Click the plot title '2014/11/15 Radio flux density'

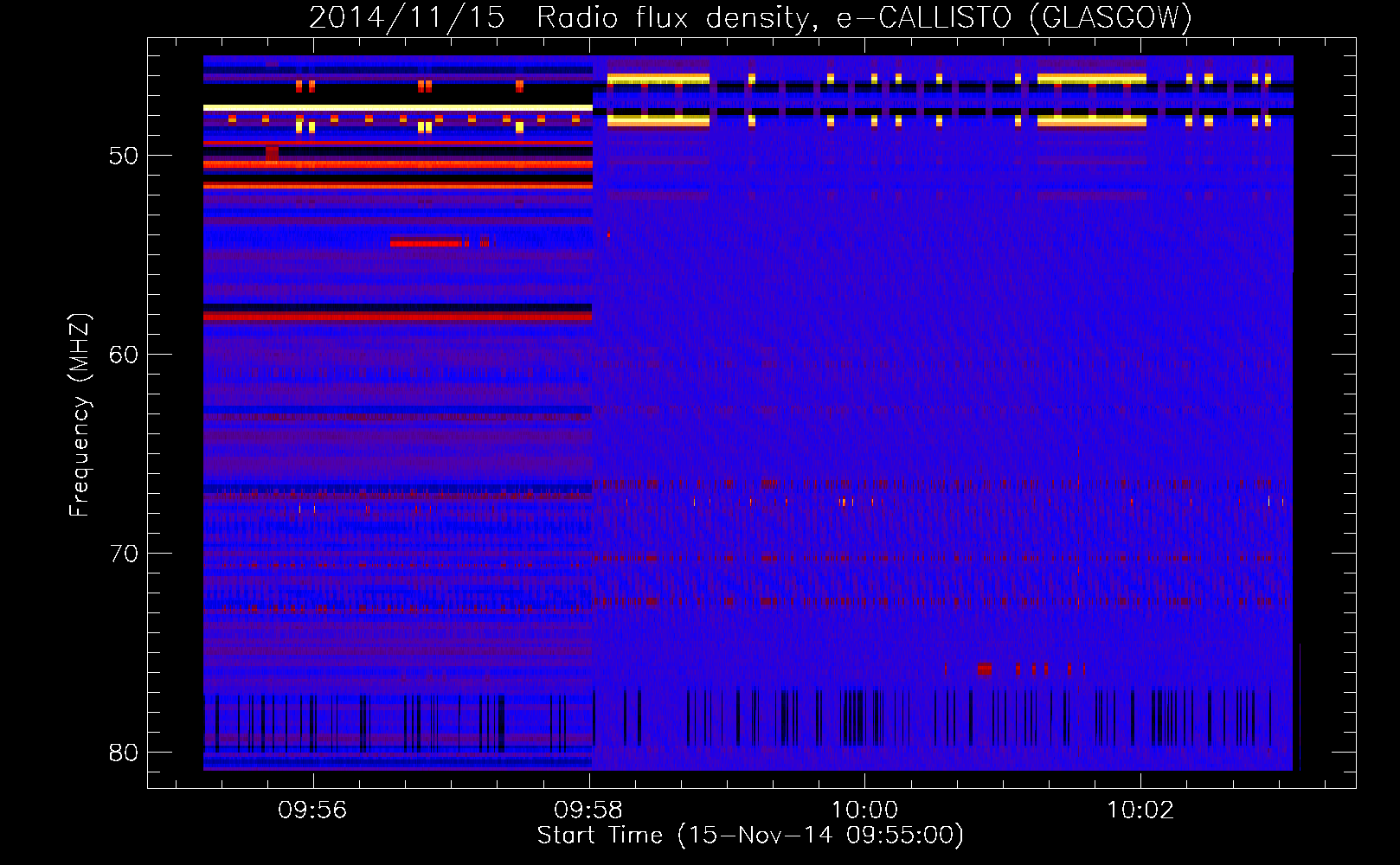(x=750, y=17)
